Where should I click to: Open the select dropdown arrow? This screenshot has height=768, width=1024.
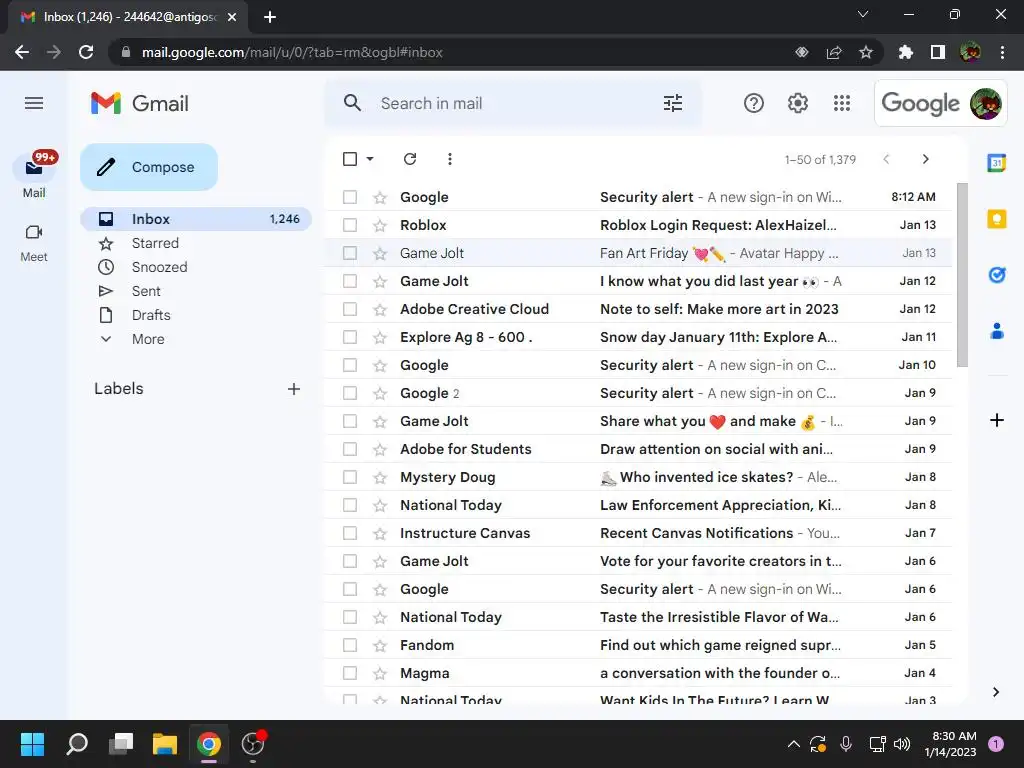coord(370,159)
